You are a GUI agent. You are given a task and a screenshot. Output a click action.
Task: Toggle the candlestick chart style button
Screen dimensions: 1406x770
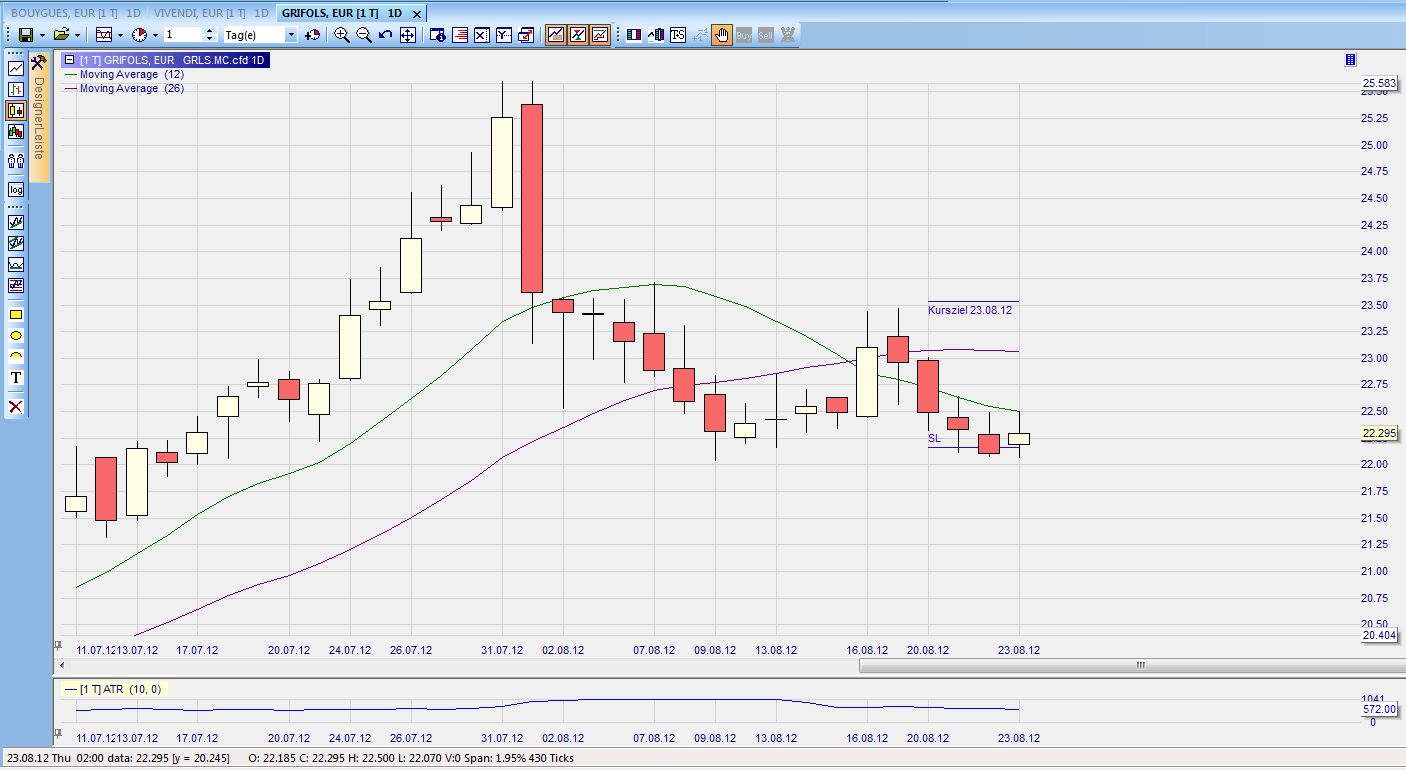(16, 110)
